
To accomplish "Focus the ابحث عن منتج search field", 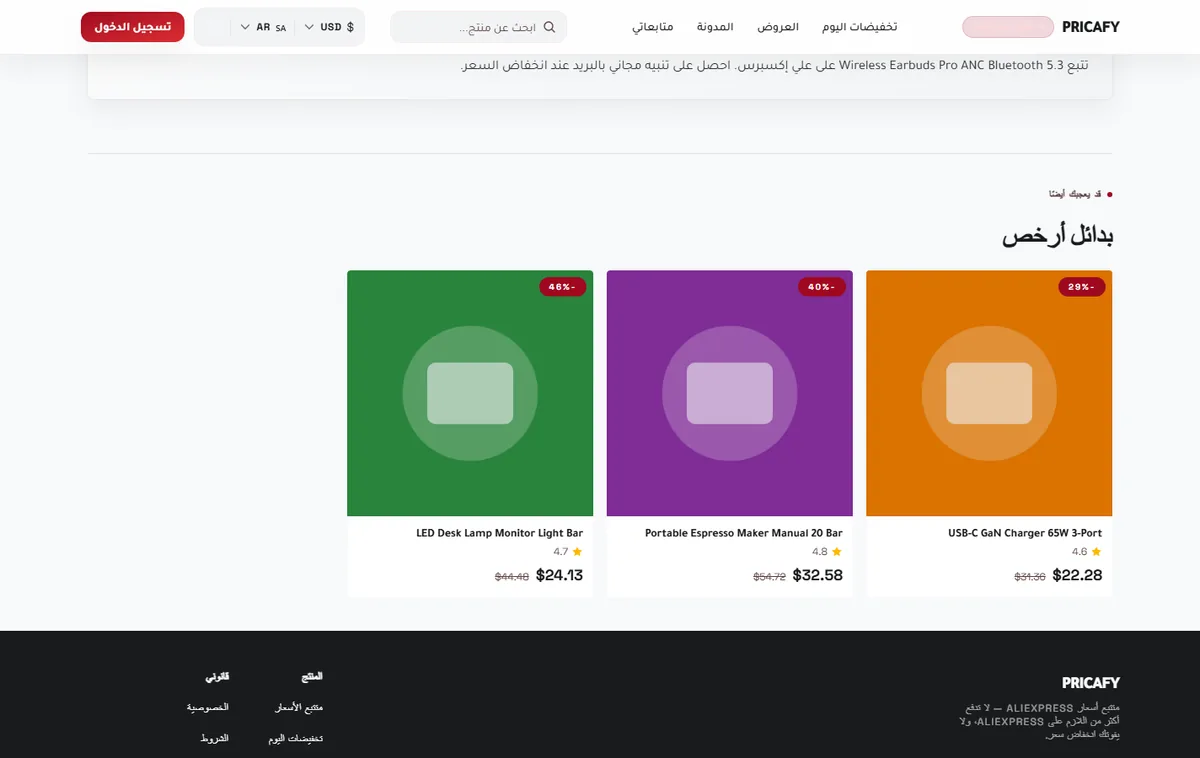I will pyautogui.click(x=479, y=27).
